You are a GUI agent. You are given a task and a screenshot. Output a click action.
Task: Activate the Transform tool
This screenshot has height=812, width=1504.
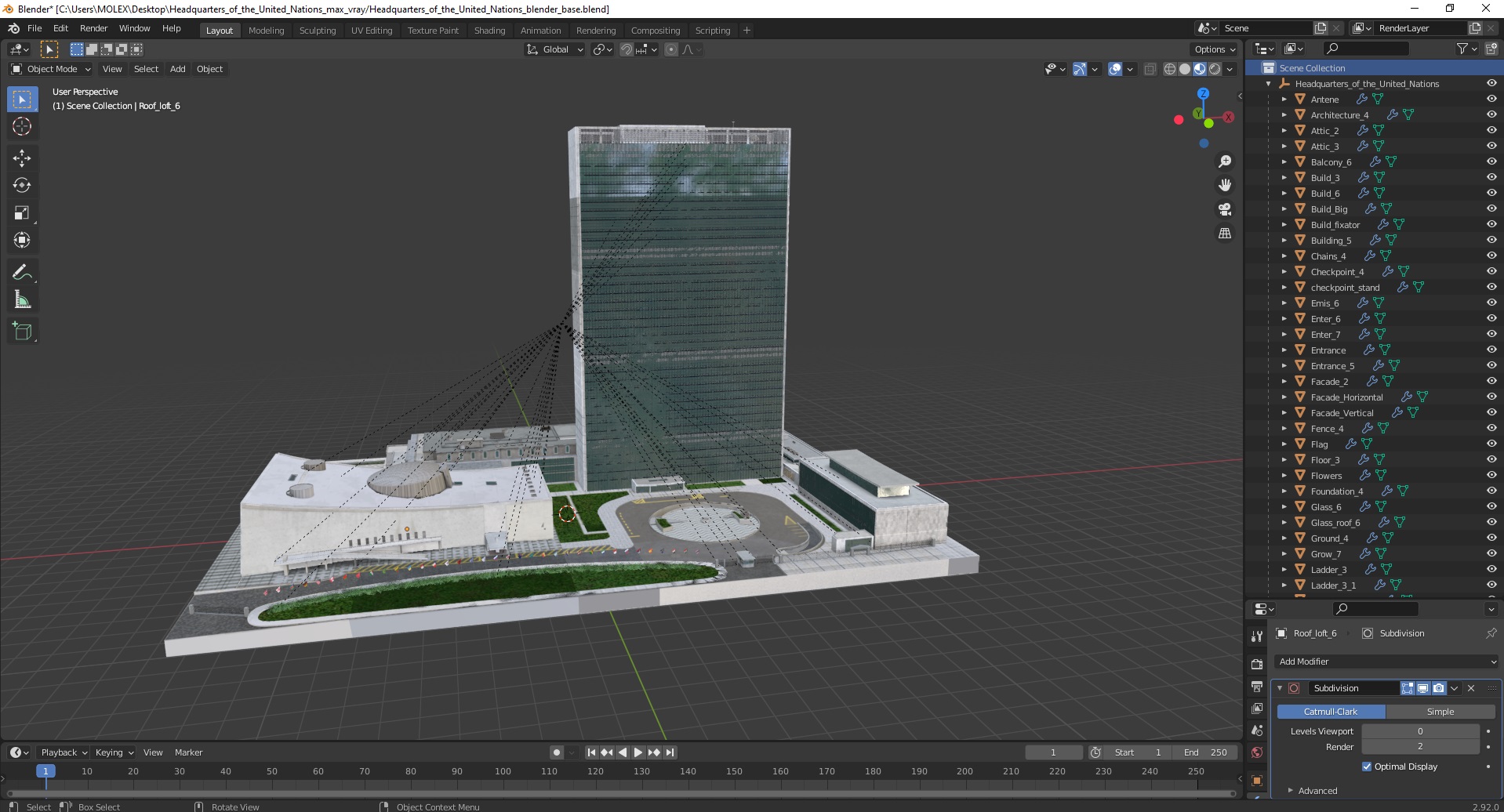tap(22, 240)
